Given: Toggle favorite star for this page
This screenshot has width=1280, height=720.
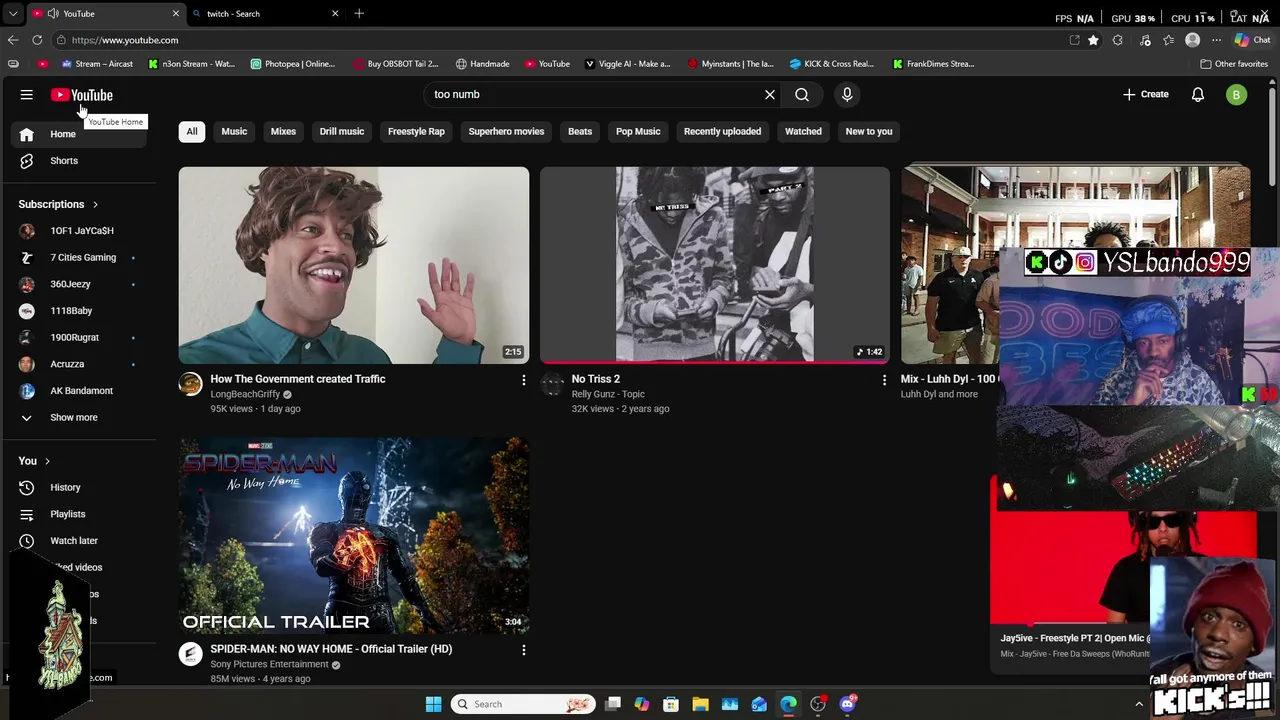Looking at the screenshot, I should tap(1093, 40).
